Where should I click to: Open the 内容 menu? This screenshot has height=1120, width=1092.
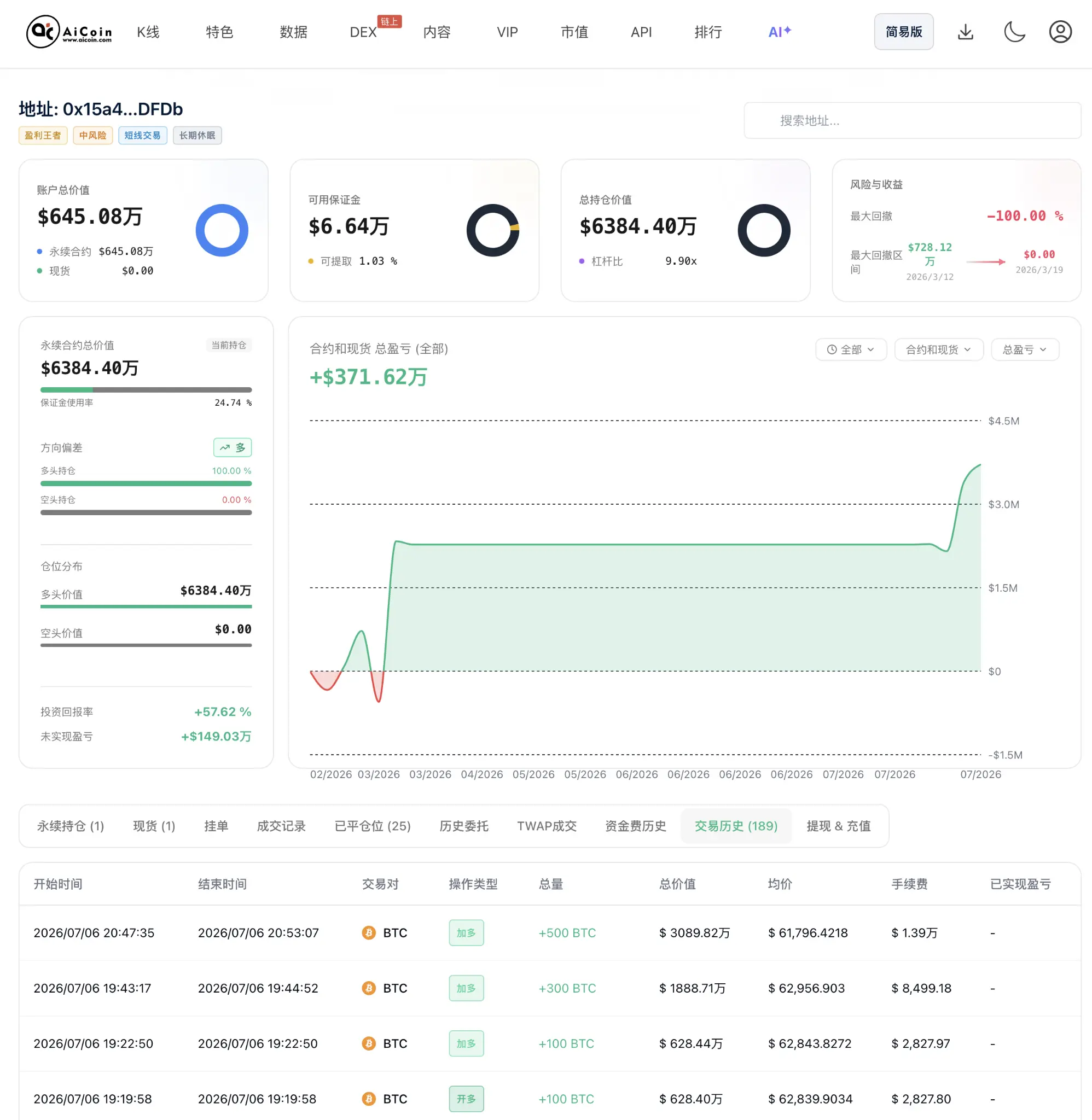click(x=437, y=32)
